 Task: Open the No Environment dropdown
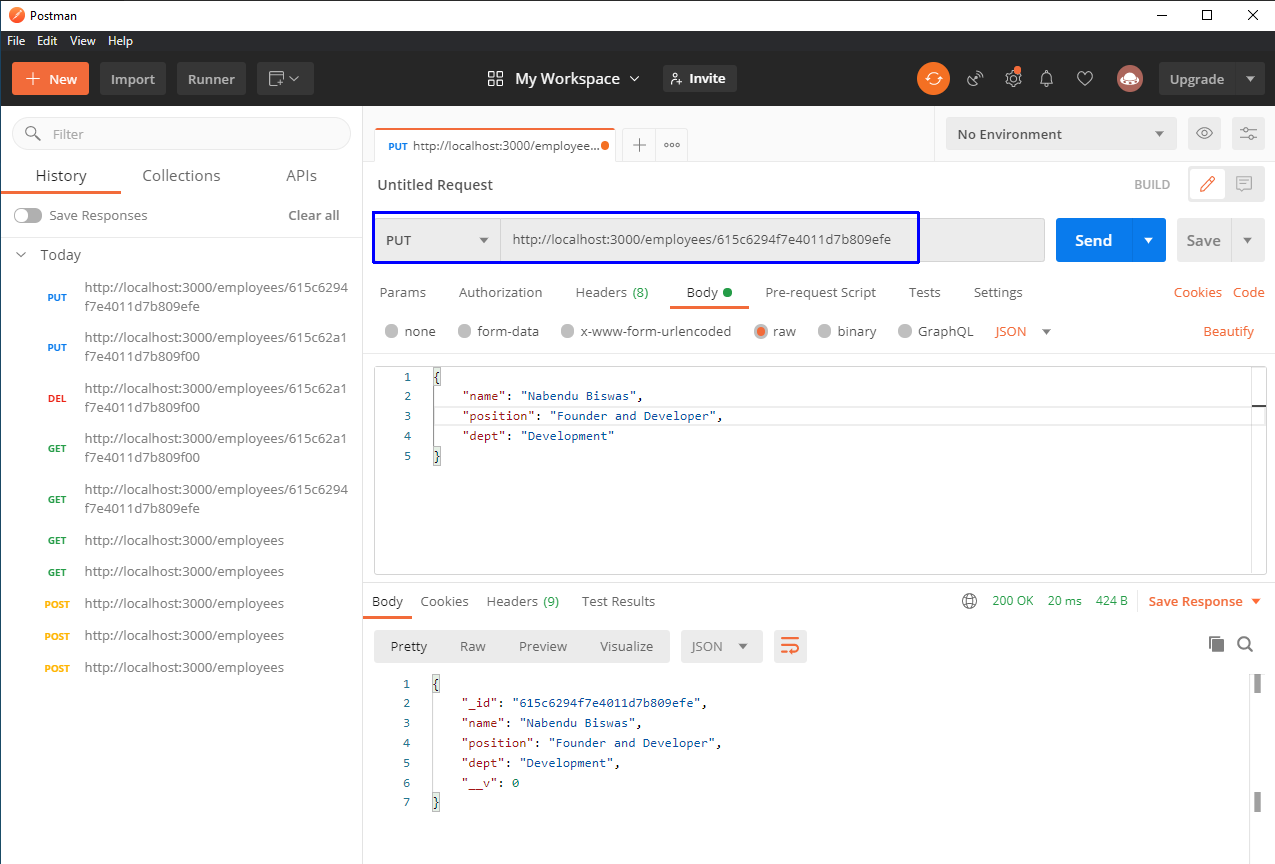(1061, 134)
